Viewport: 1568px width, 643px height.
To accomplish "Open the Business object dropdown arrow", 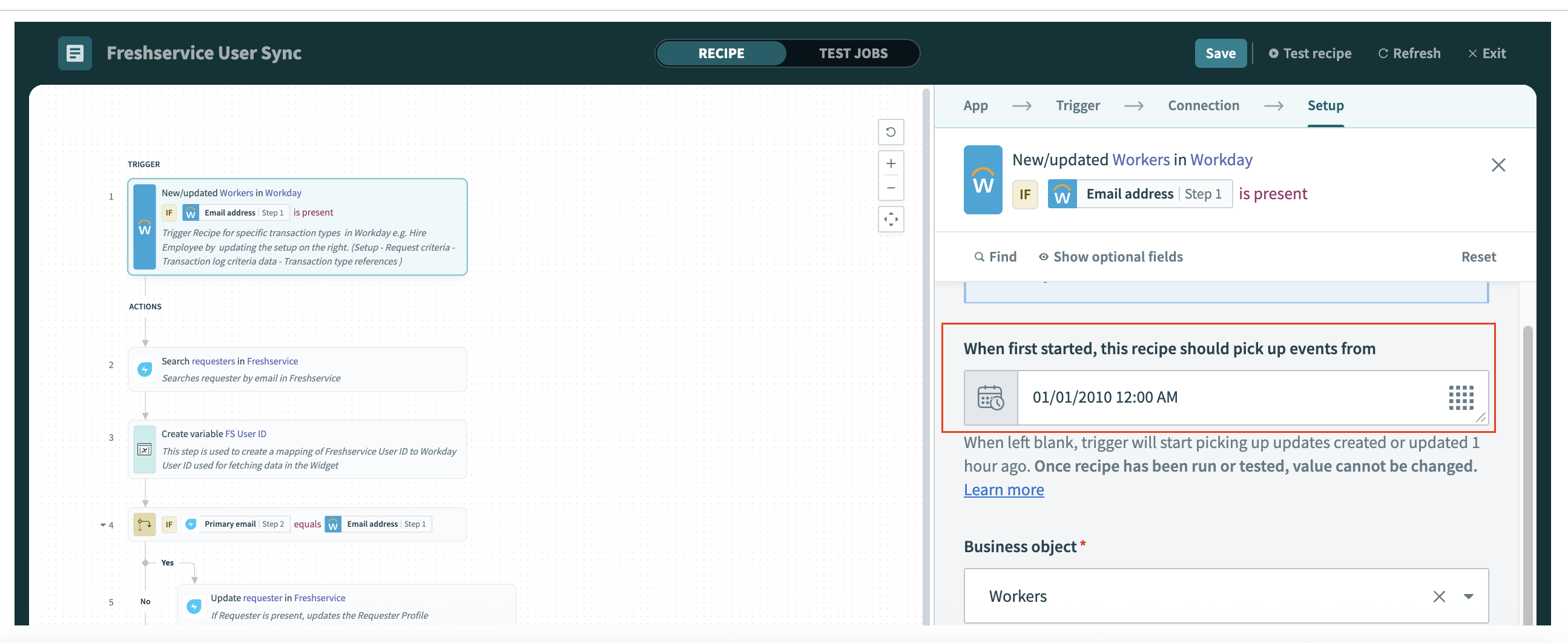I will (x=1469, y=596).
